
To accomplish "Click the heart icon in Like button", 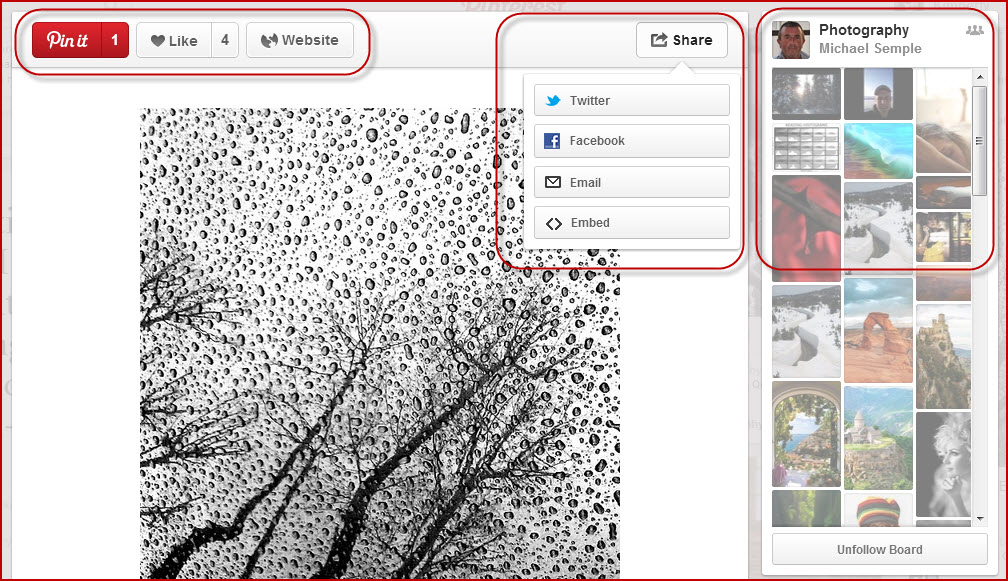I will tap(158, 40).
